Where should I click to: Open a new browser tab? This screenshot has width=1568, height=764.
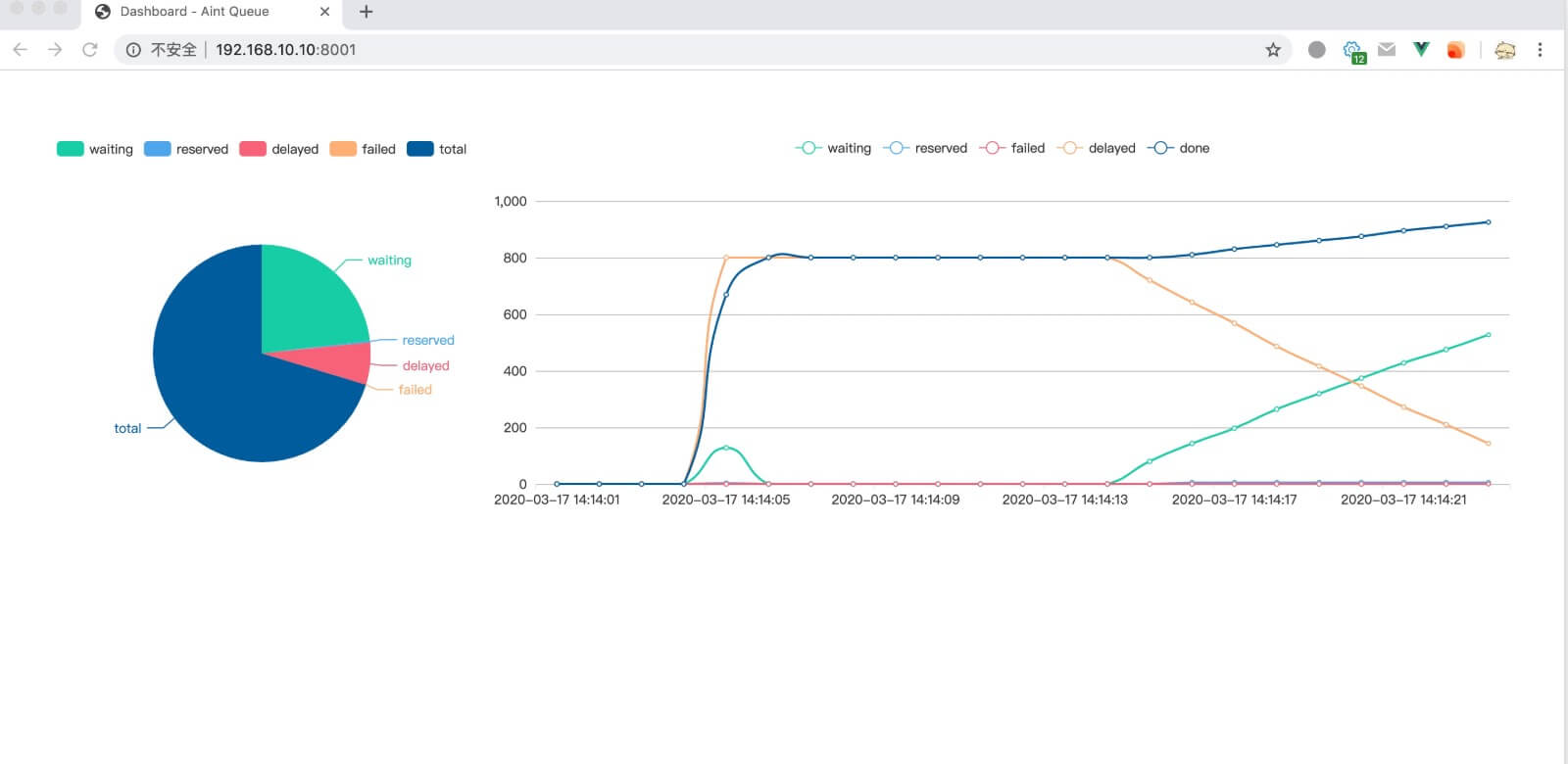tap(367, 12)
